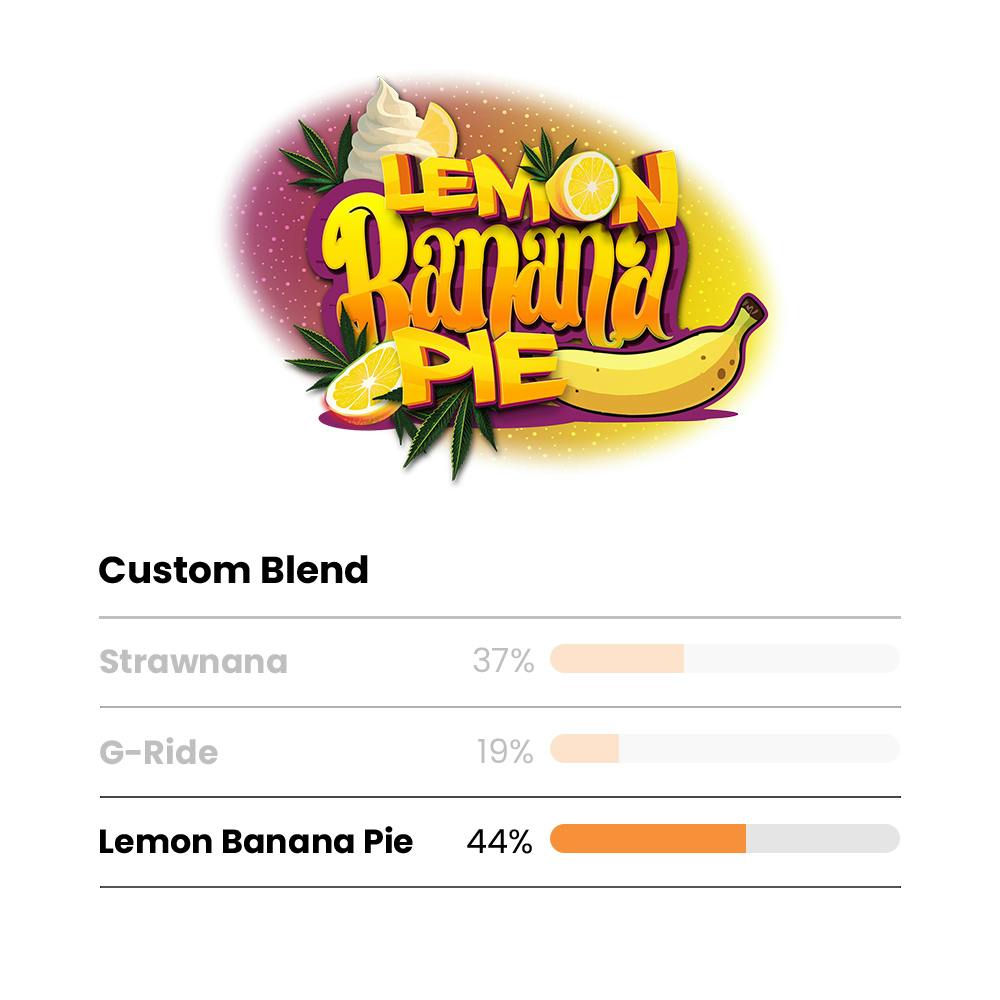Click the Custom Blend heading
Screen dimensions: 1000x1000
tap(233, 570)
